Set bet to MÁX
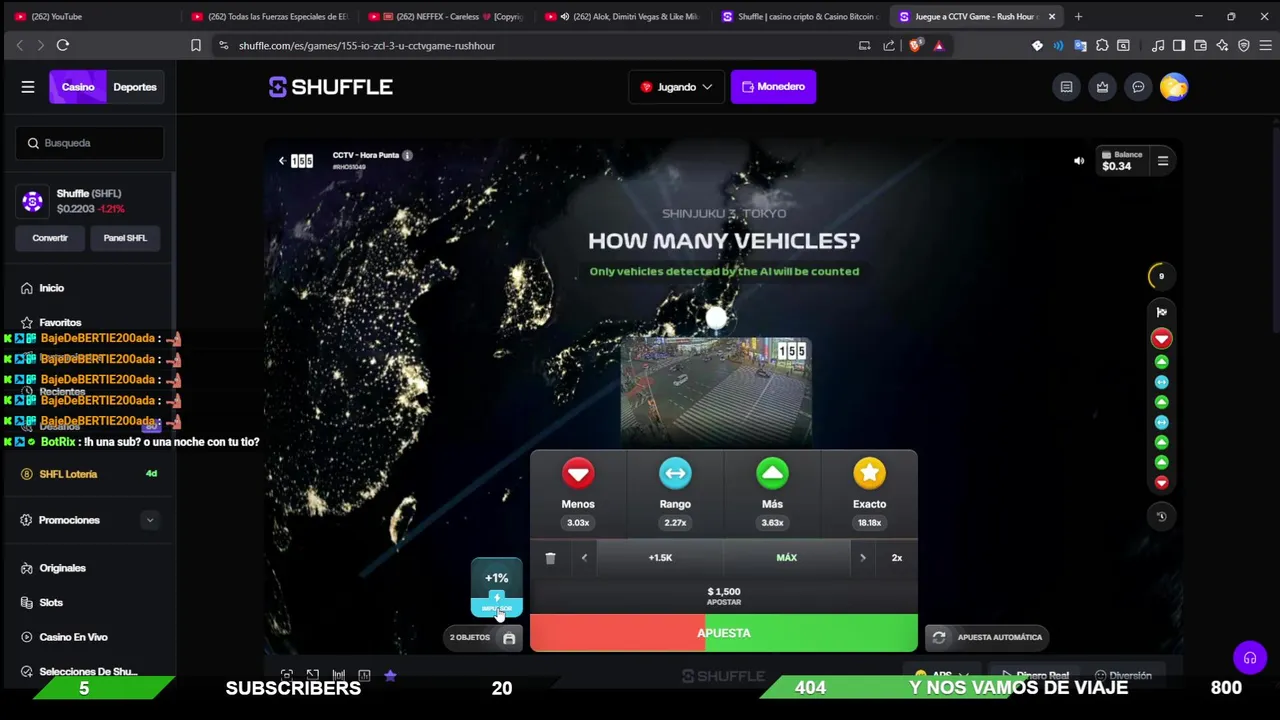1280x720 pixels. 787,558
